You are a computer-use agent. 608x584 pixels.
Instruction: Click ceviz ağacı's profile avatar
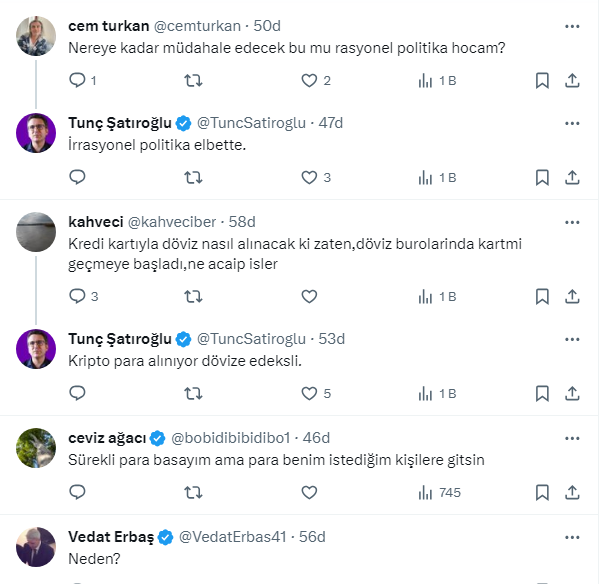pos(37,447)
